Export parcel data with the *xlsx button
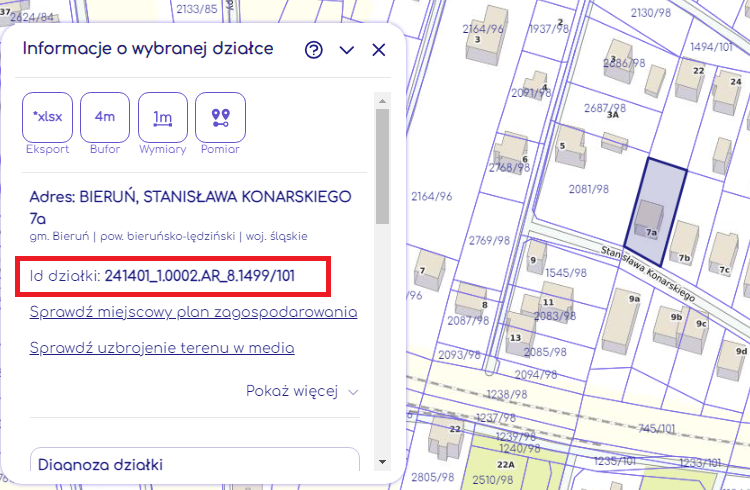This screenshot has width=750, height=490. pos(47,117)
